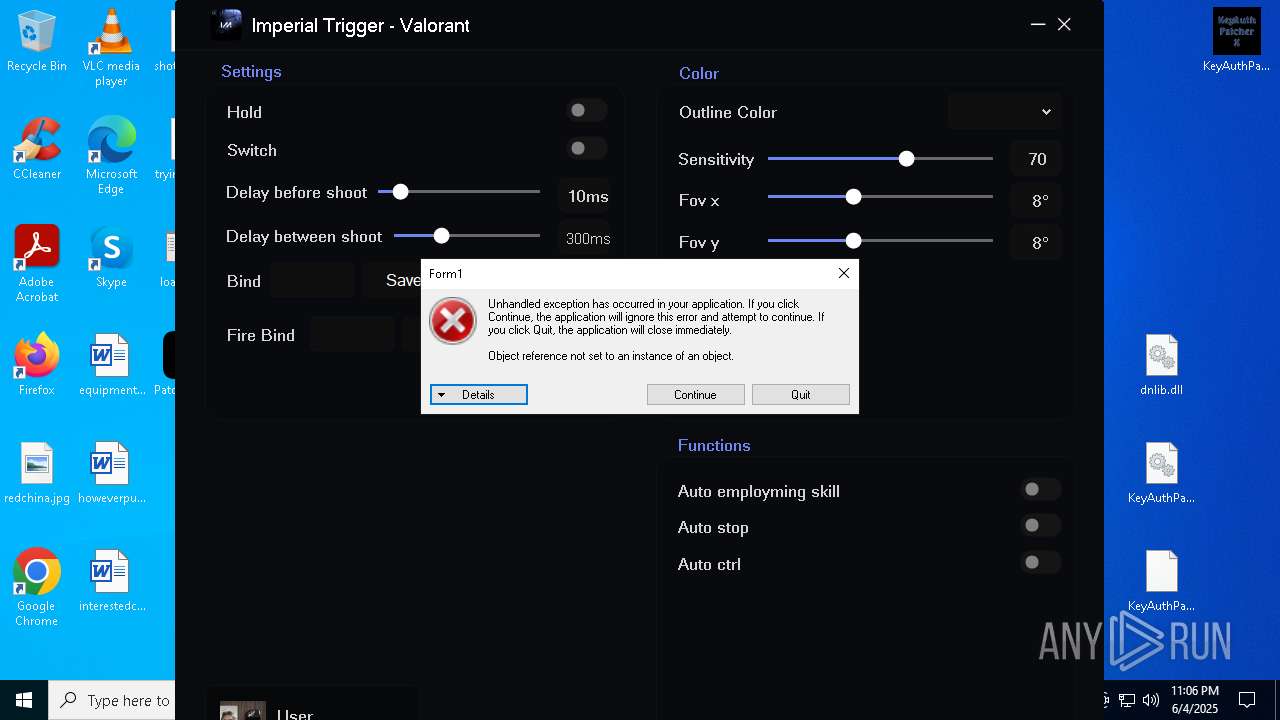
Task: Open the Outline Color dropdown
Action: [x=1004, y=112]
